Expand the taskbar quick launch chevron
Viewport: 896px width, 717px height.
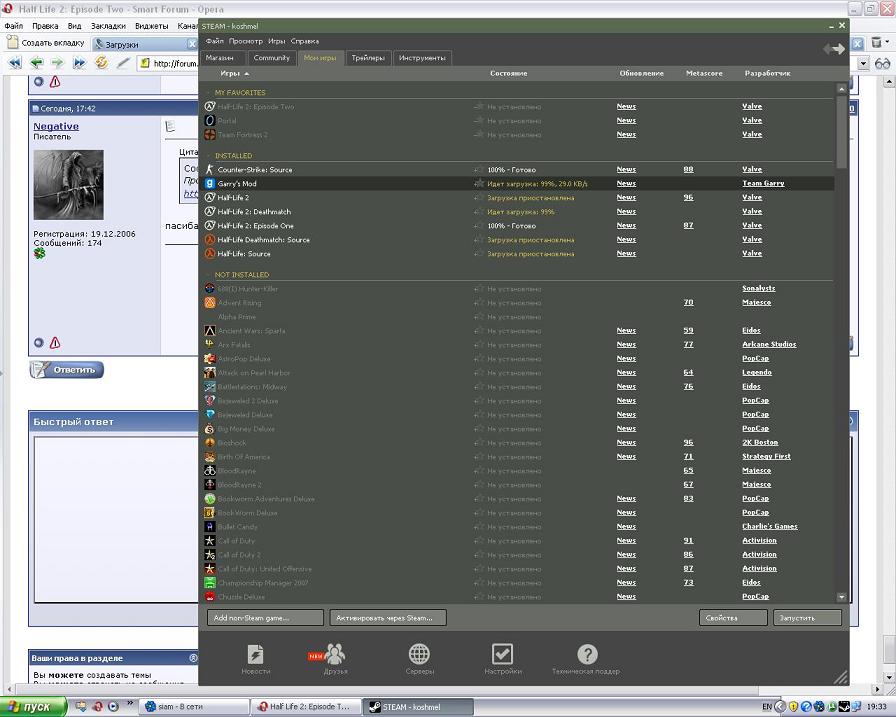coord(129,703)
